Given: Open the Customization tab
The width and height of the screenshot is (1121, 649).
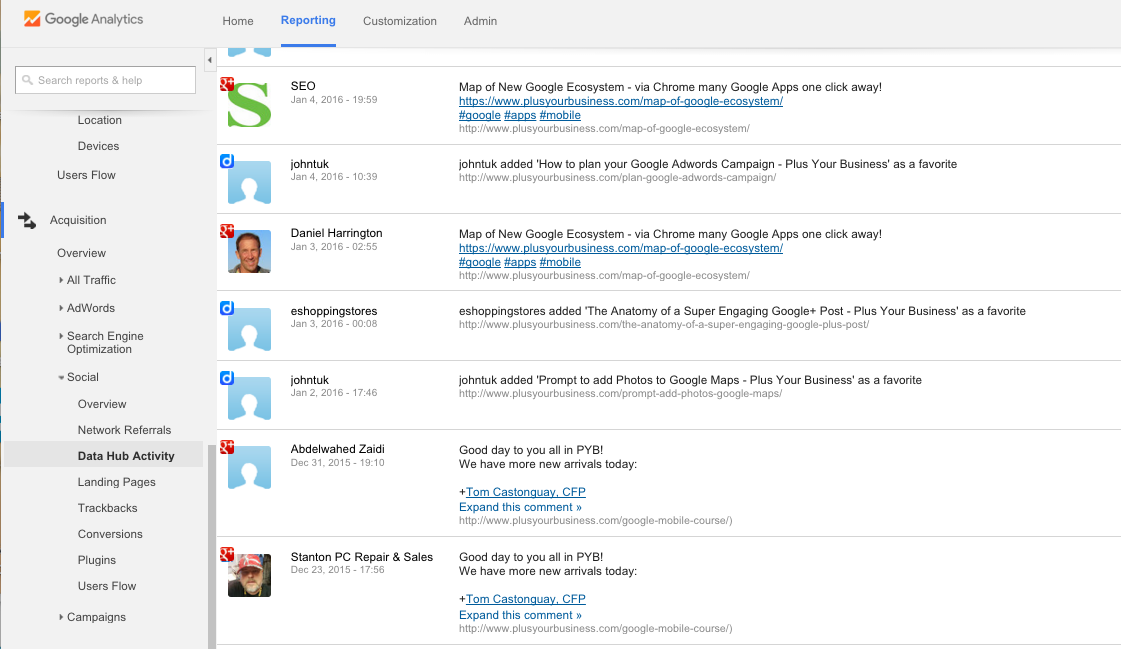Looking at the screenshot, I should pos(400,21).
